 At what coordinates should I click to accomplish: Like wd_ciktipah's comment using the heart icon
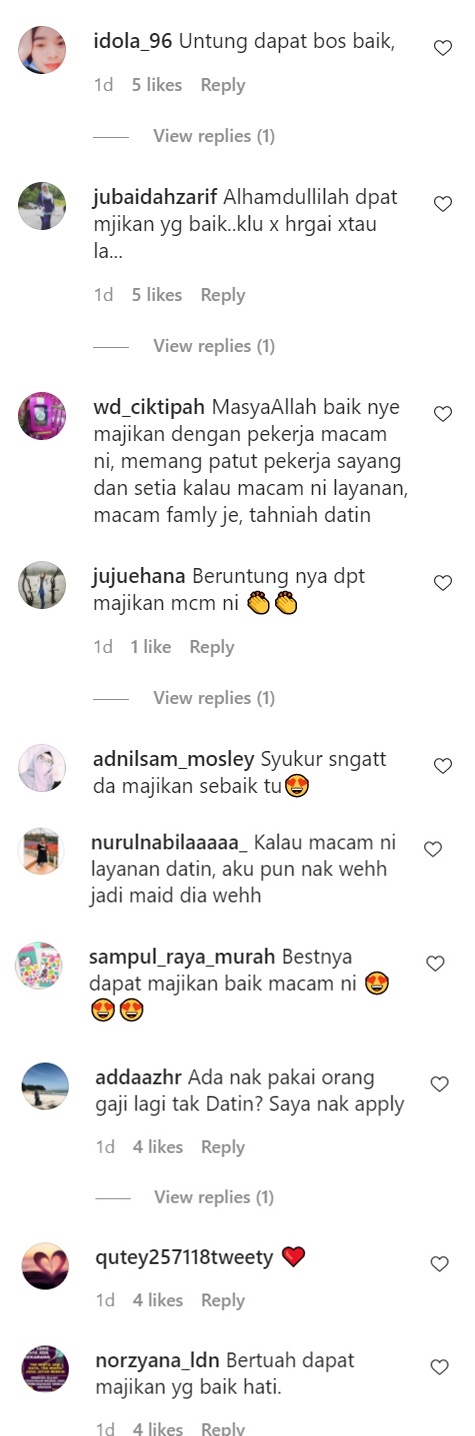click(x=443, y=414)
